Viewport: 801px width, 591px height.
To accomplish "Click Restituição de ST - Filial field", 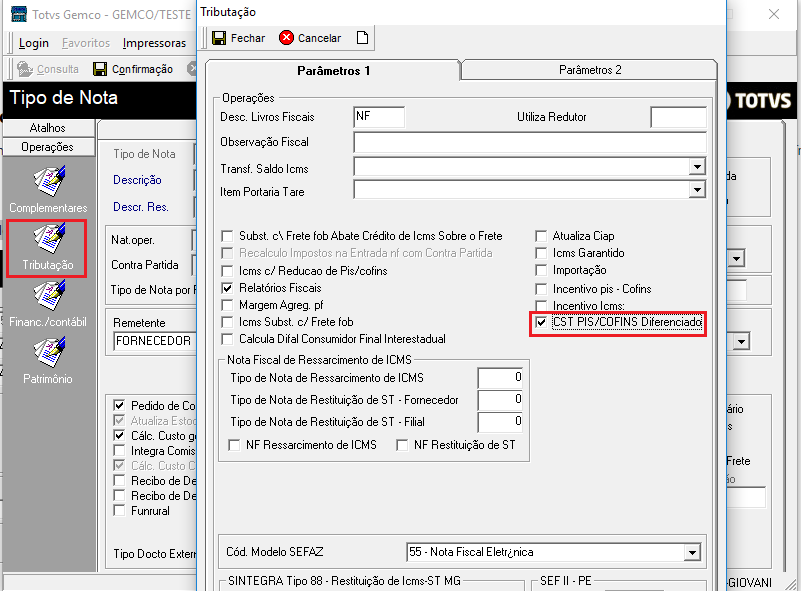I will [x=500, y=422].
